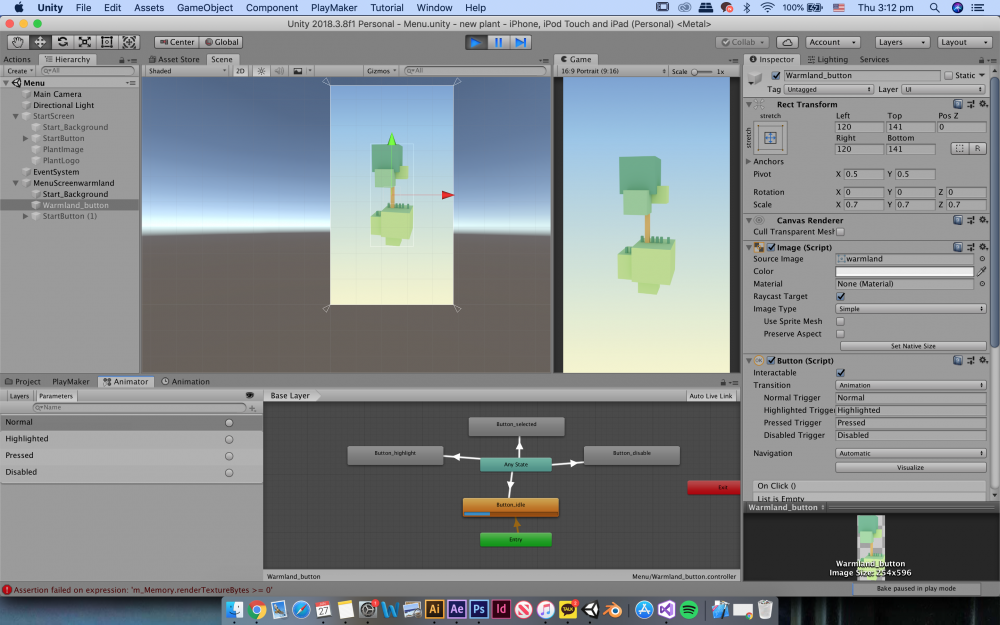Select the Hand tool in toolbar
The image size is (1000, 625).
pos(18,42)
